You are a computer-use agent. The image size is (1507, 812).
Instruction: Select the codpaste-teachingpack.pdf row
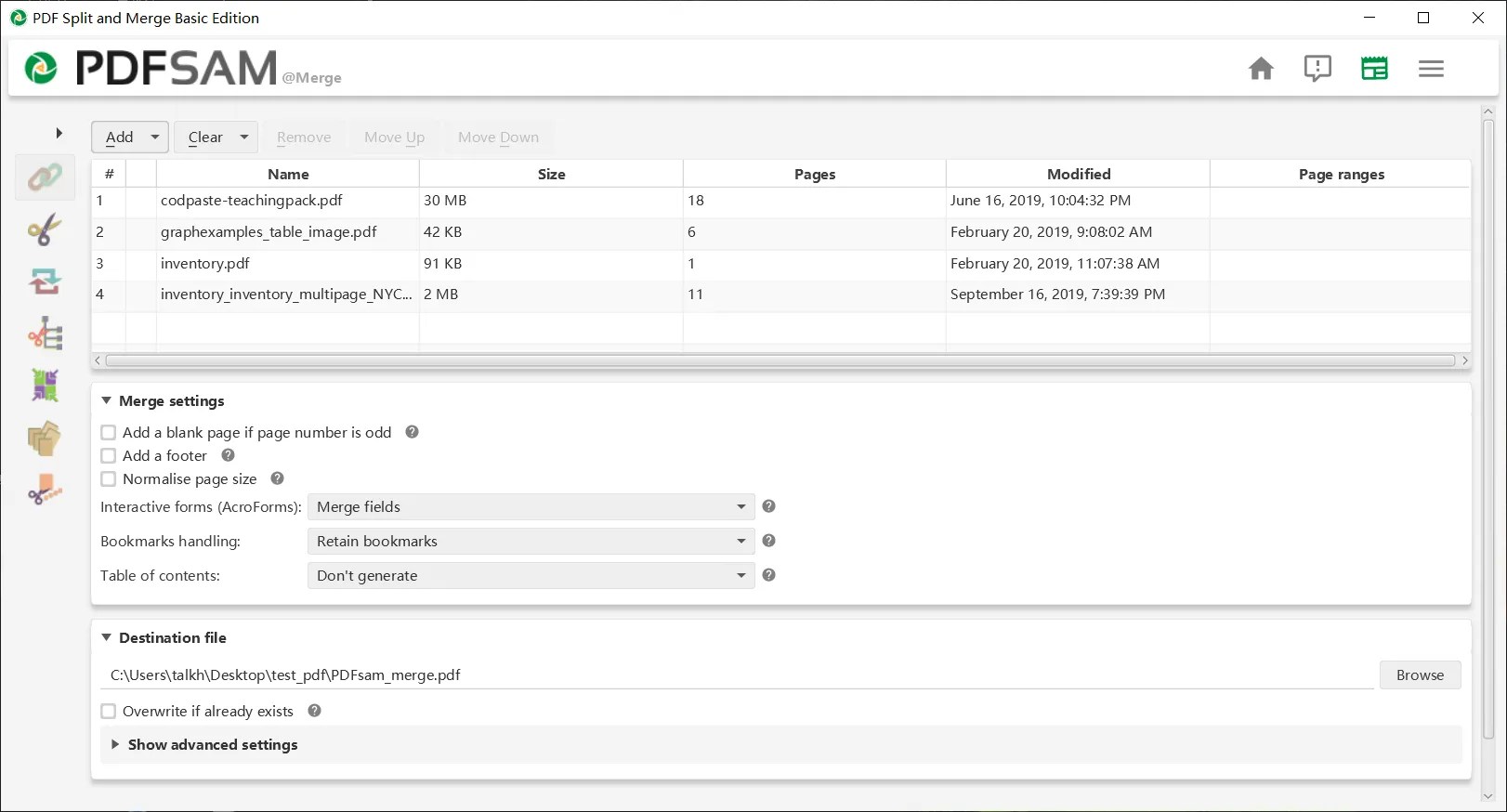coord(780,201)
